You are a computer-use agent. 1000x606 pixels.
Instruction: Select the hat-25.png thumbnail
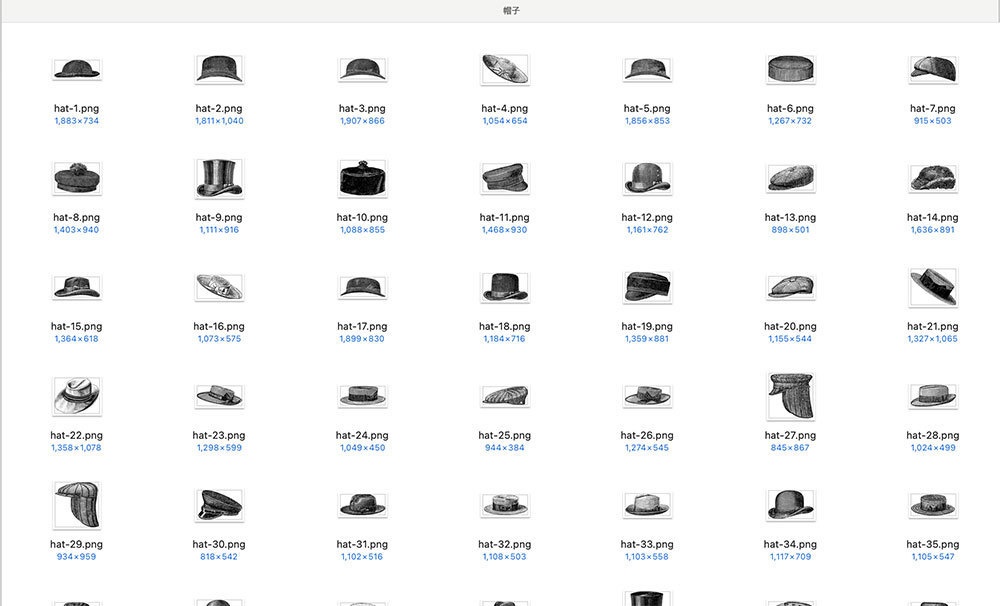pos(504,396)
